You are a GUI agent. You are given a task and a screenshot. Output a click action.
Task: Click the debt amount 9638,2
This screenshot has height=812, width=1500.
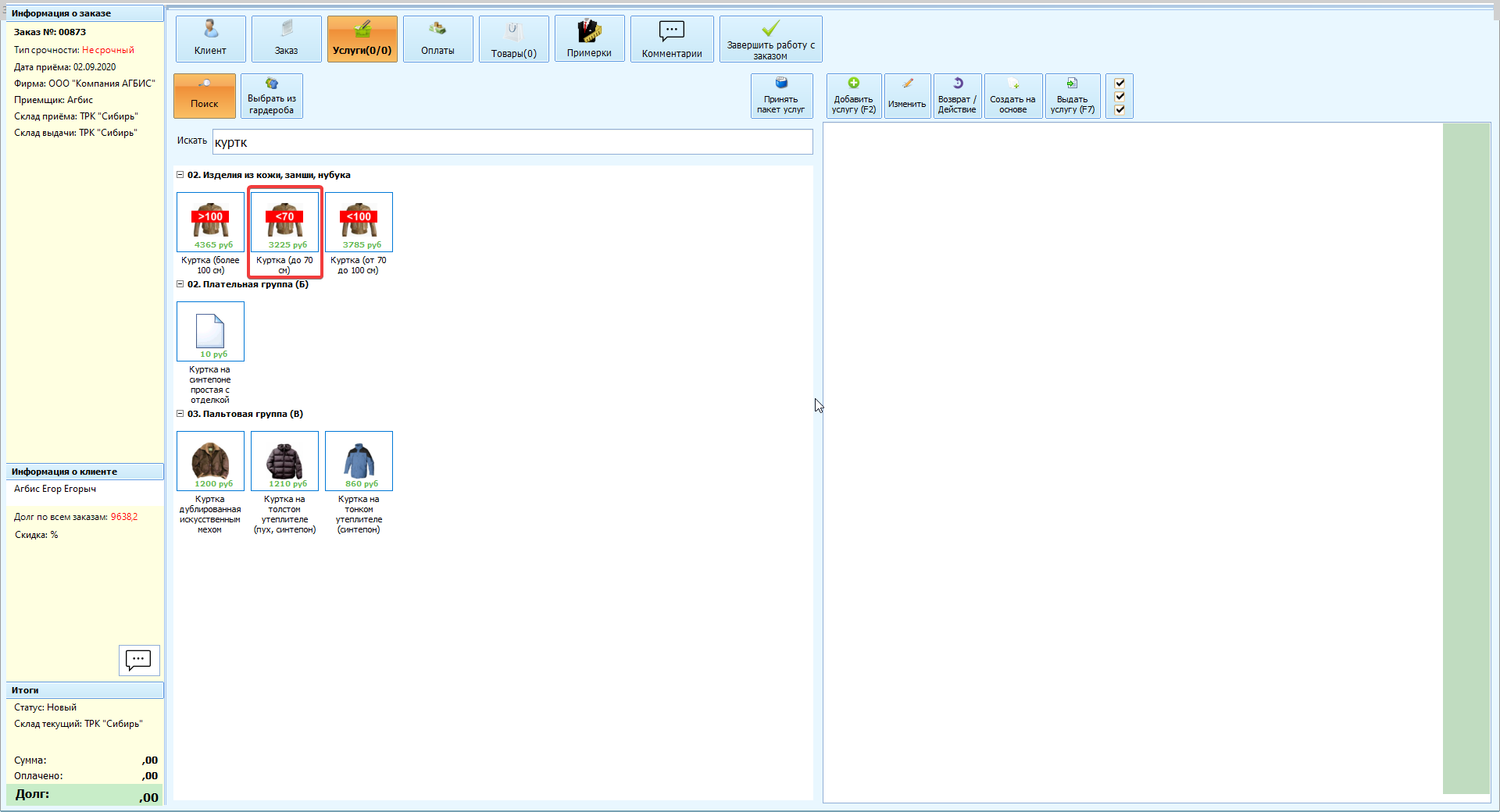pyautogui.click(x=124, y=517)
